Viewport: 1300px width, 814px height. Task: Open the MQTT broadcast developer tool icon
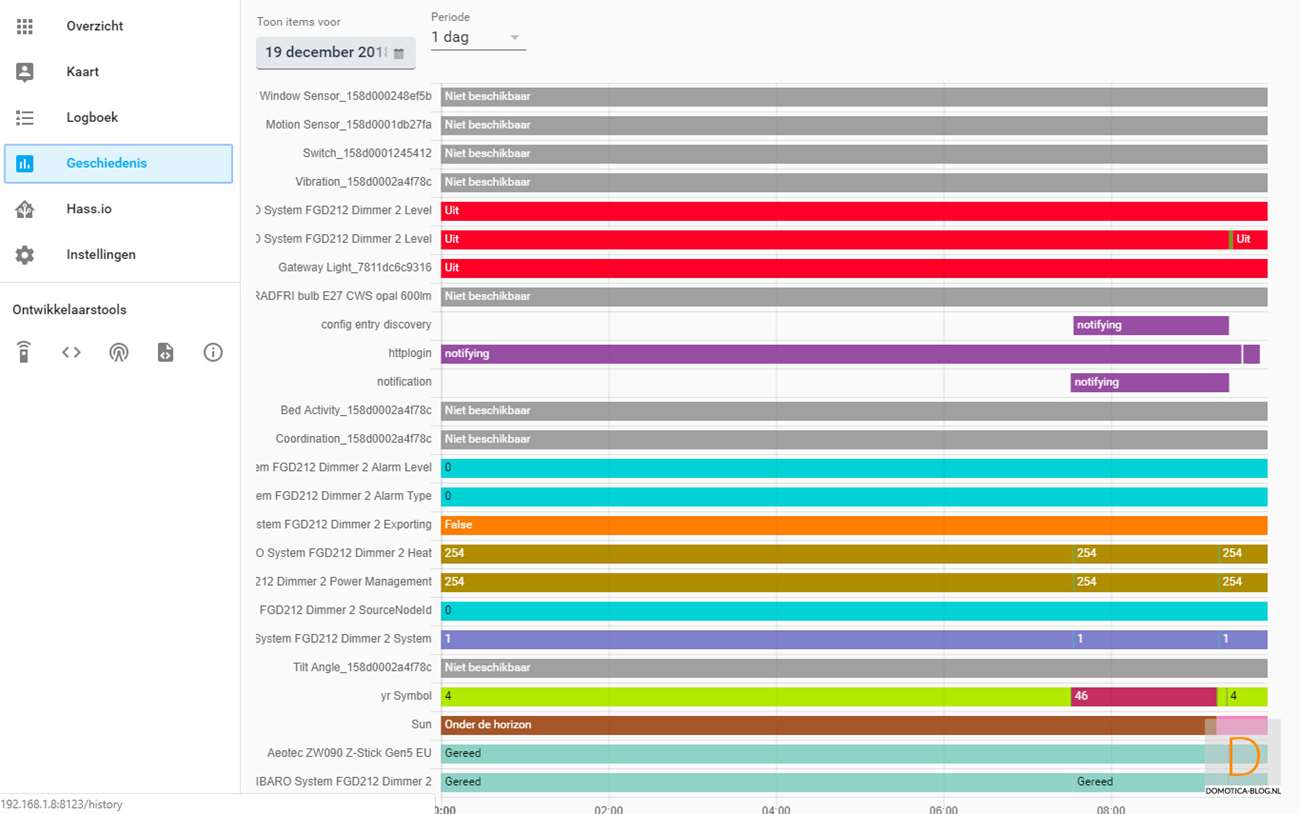[118, 352]
